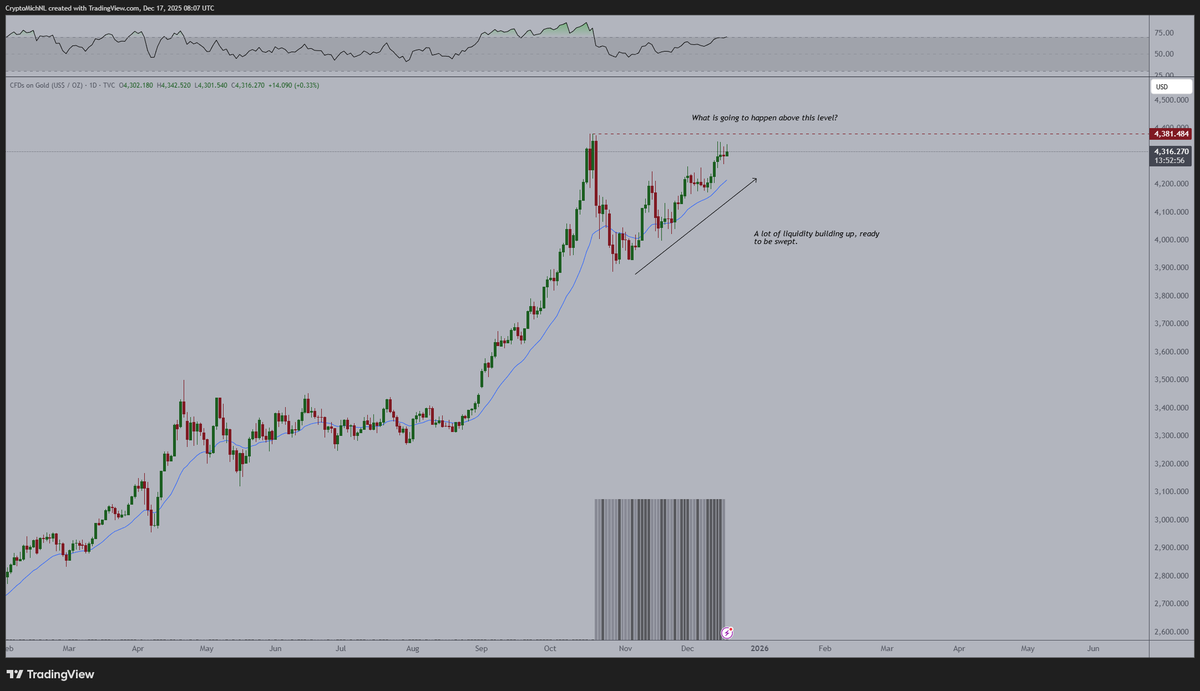Click the TVC exchange label in header
Screen dimensions: 1200x691
coord(110,85)
